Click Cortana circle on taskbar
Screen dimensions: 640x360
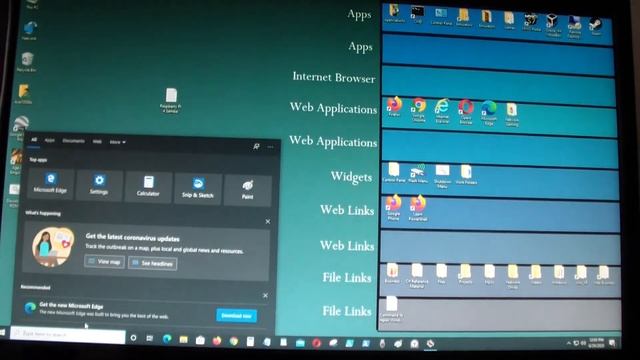(x=133, y=338)
